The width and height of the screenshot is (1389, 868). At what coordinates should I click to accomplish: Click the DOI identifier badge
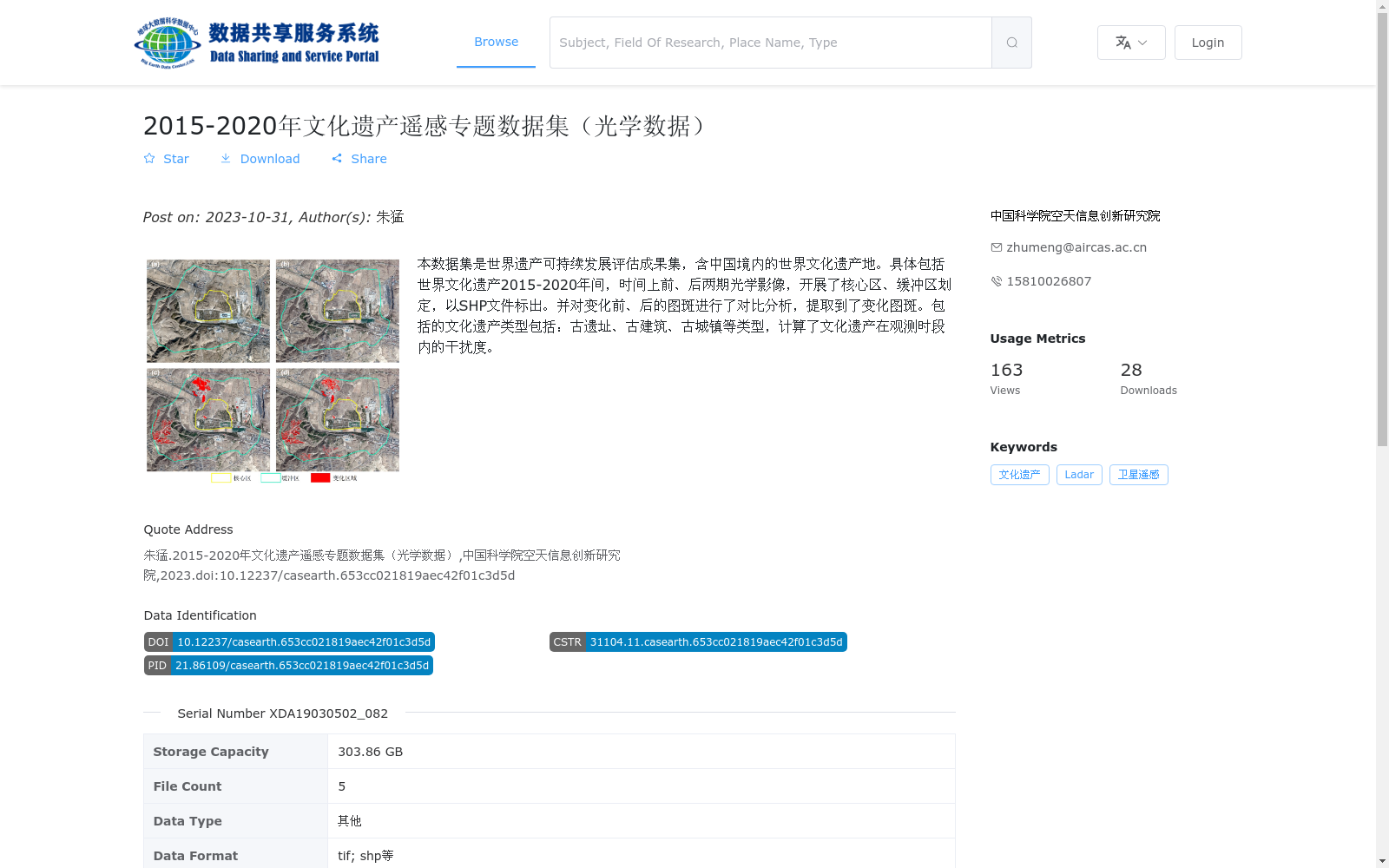click(x=289, y=642)
